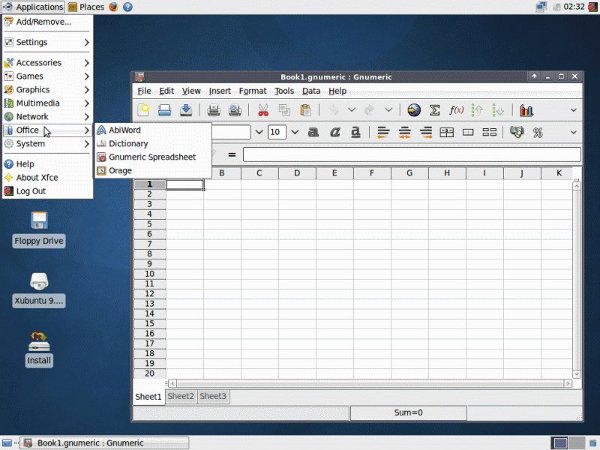This screenshot has height=450, width=600.
Task: Apply currency number format icon
Action: coord(517,132)
